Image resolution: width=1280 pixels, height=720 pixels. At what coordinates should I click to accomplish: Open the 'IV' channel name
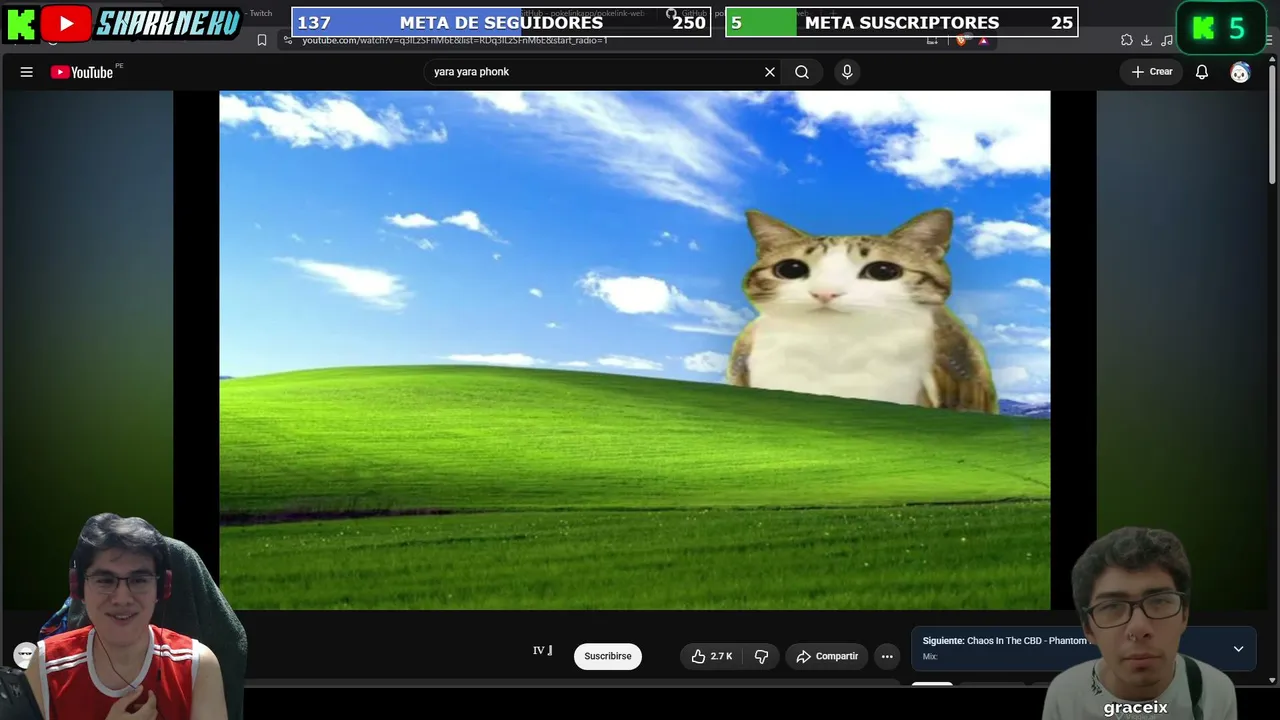click(x=542, y=651)
